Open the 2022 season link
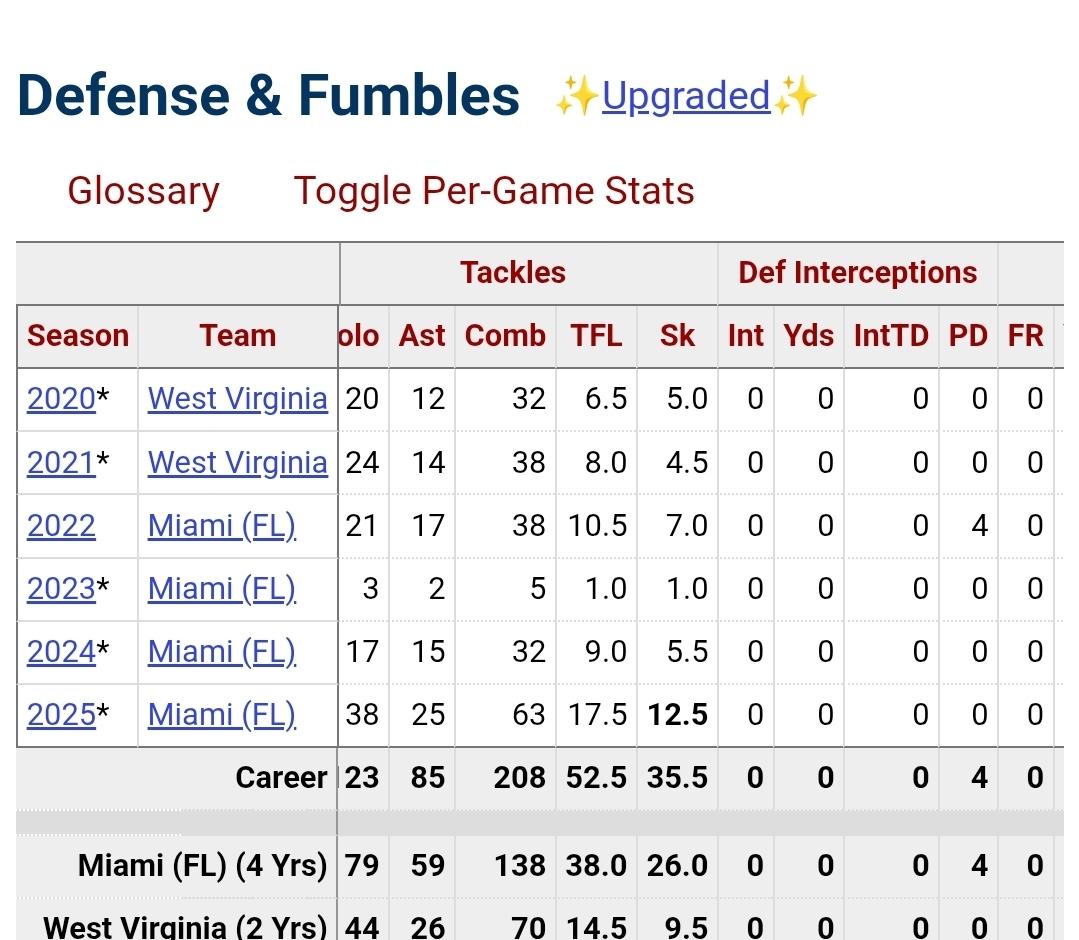 coord(61,525)
